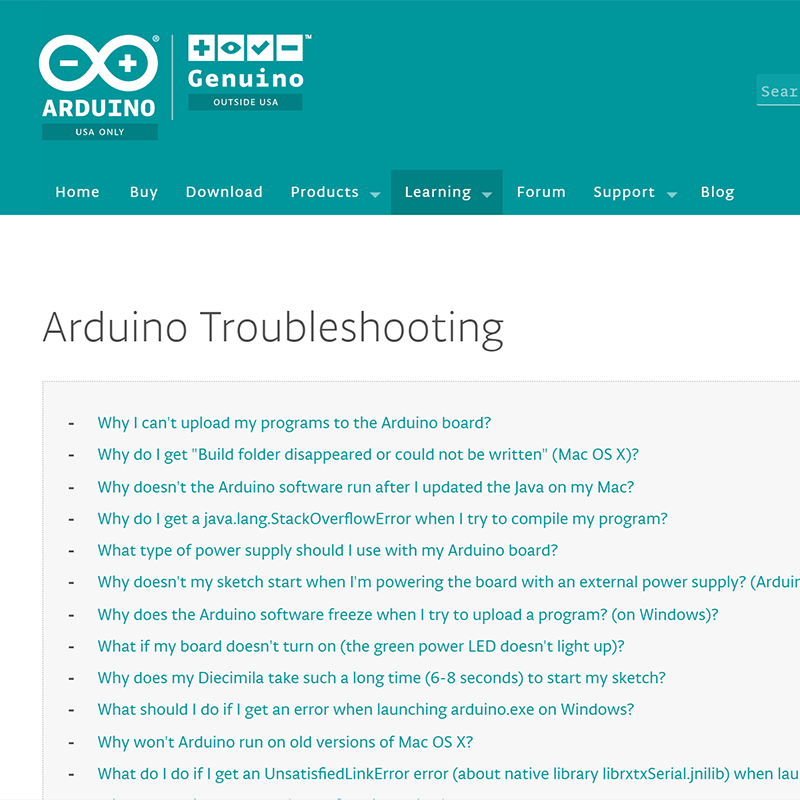Screen dimensions: 800x800
Task: Open the Download menu item
Action: click(224, 192)
